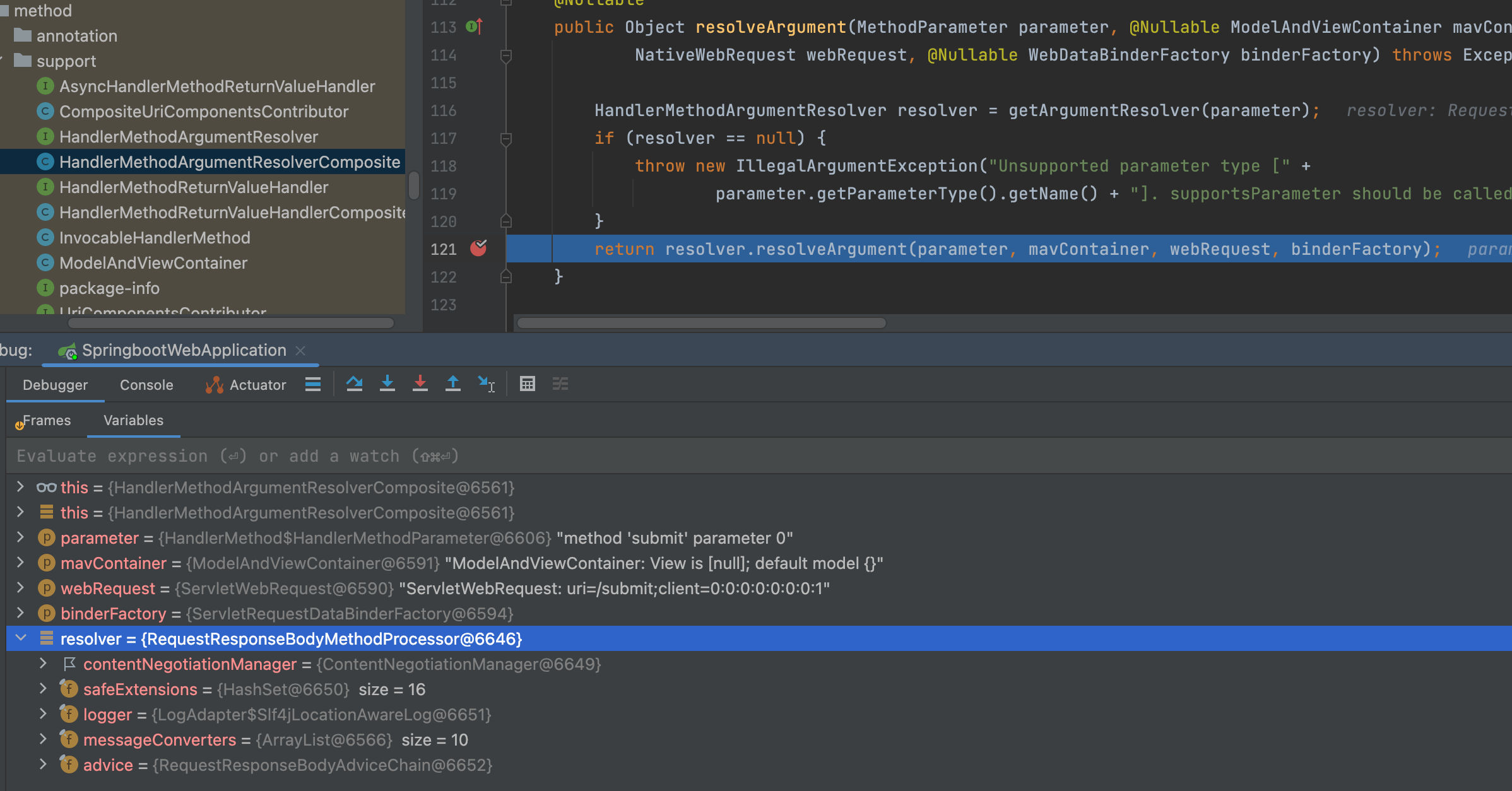
Task: Collapse the resolver variable node
Action: click(21, 638)
